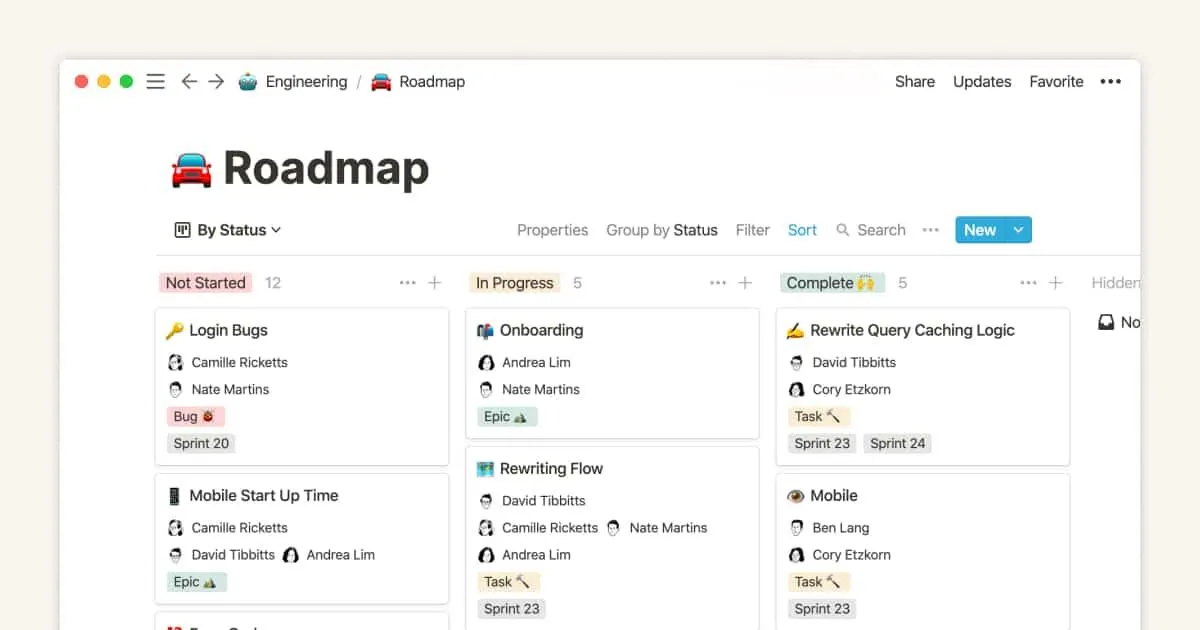Viewport: 1200px width, 630px height.
Task: Click the board view icon beside By Status
Action: (185, 229)
